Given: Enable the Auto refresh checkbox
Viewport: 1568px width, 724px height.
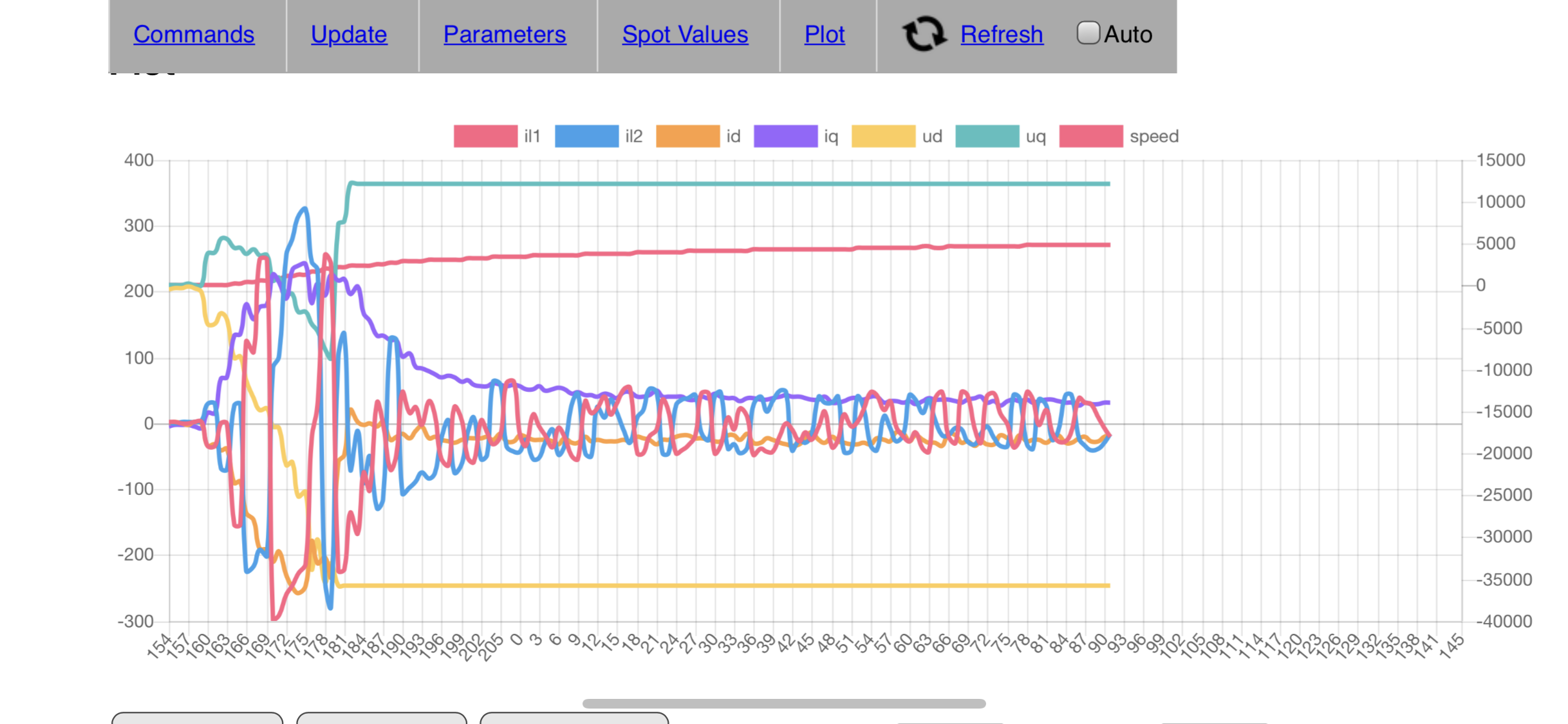Looking at the screenshot, I should 1088,33.
